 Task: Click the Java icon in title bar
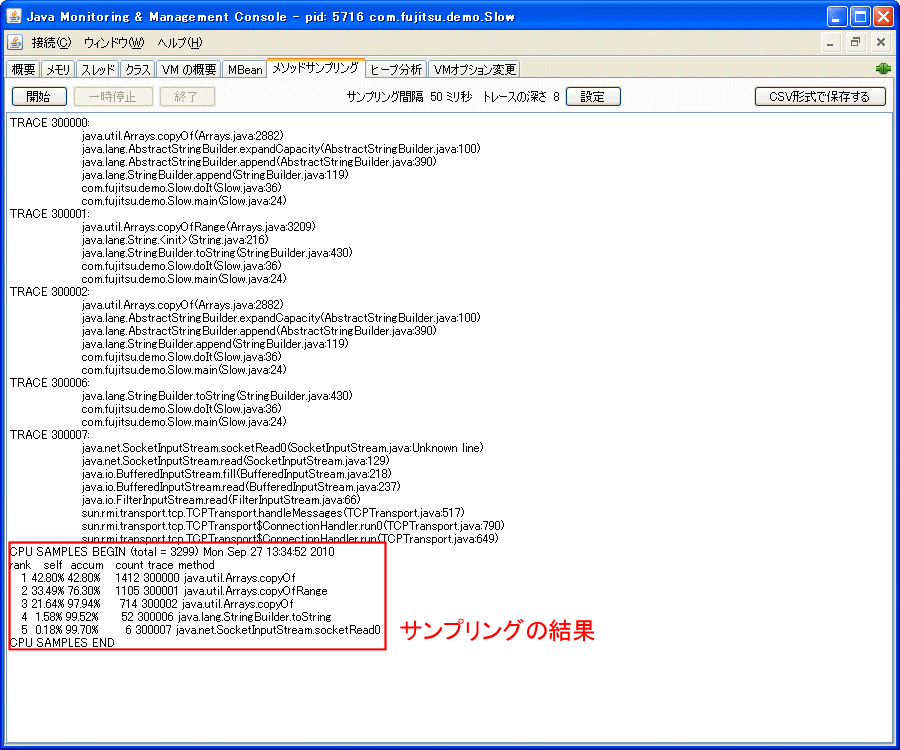pyautogui.click(x=14, y=16)
